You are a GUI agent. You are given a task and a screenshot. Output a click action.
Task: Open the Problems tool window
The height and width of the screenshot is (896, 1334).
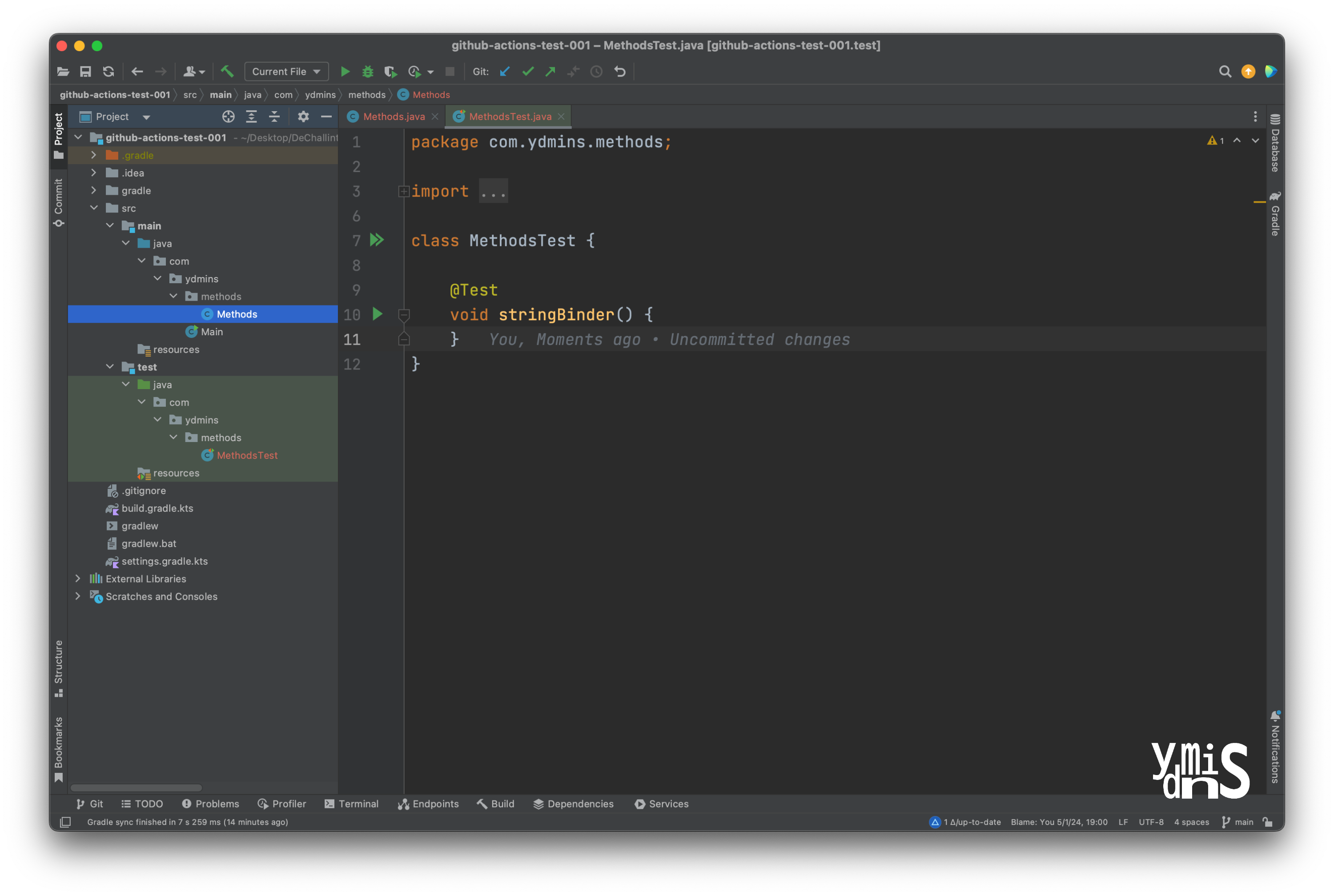pos(210,804)
